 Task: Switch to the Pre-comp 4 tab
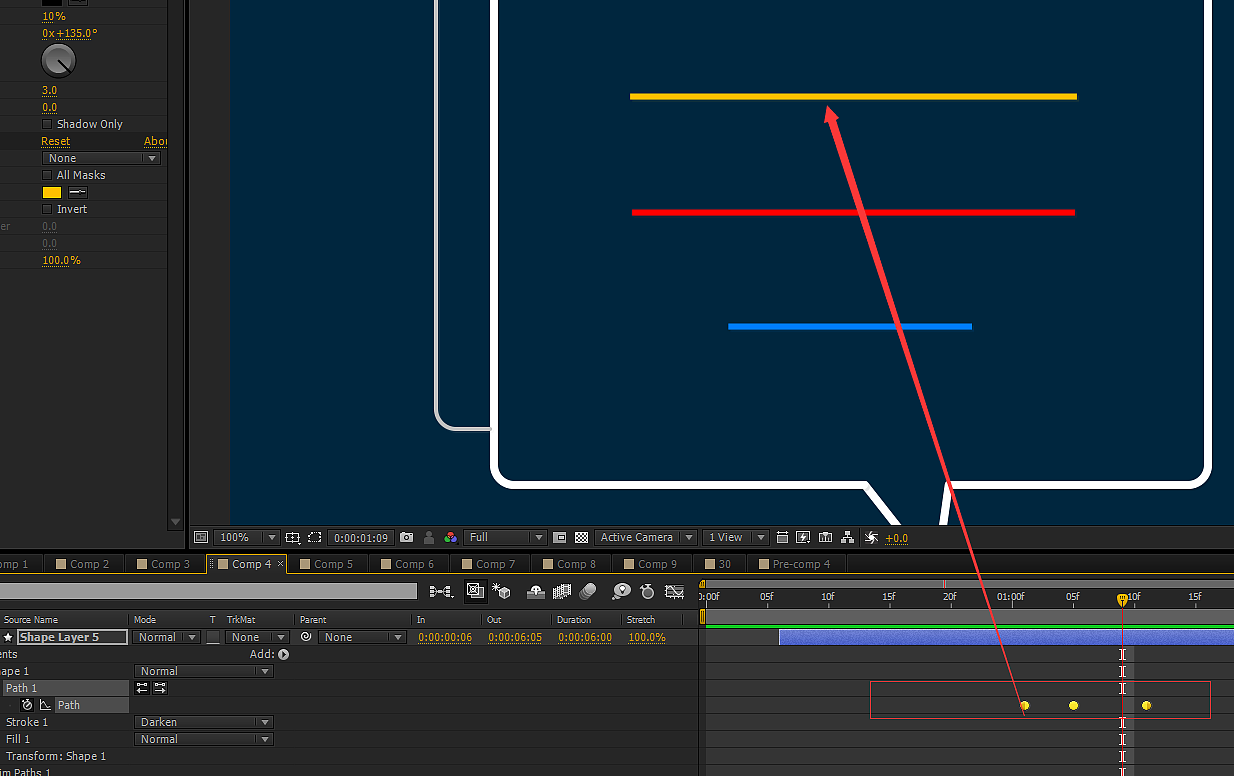click(x=794, y=564)
